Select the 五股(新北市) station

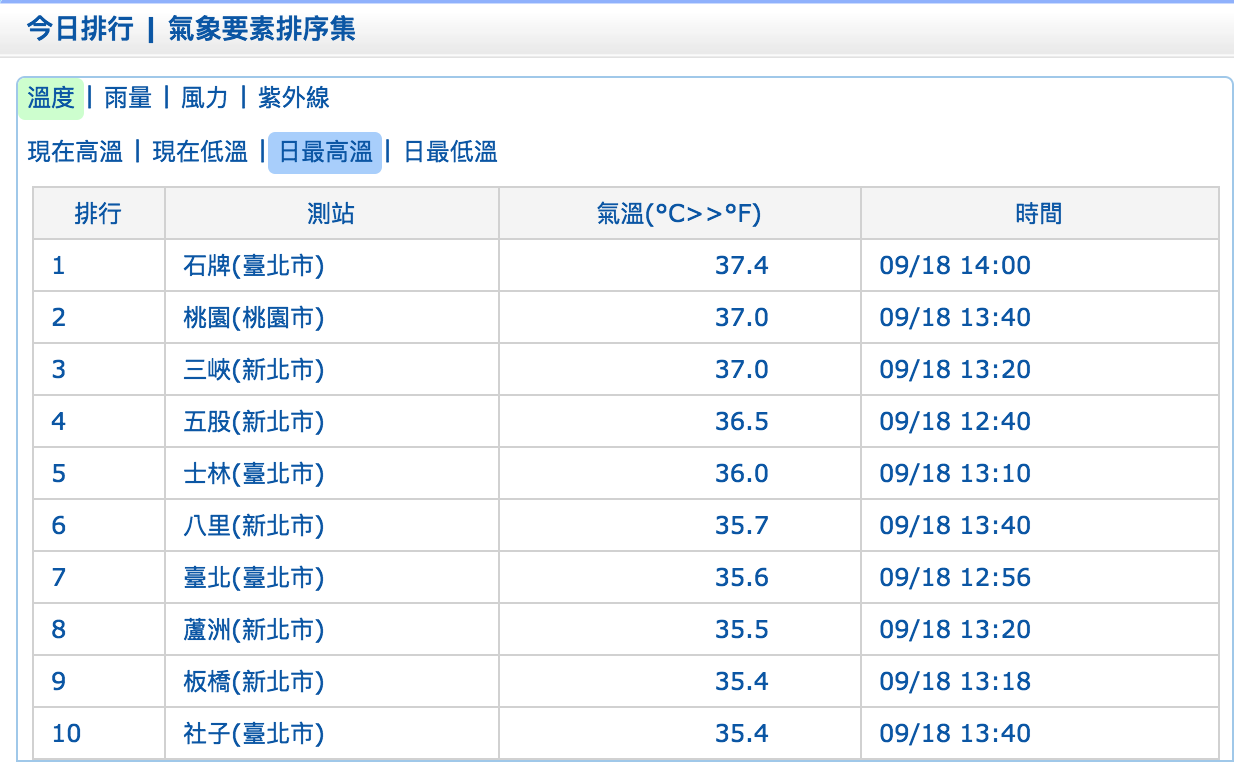tap(254, 422)
